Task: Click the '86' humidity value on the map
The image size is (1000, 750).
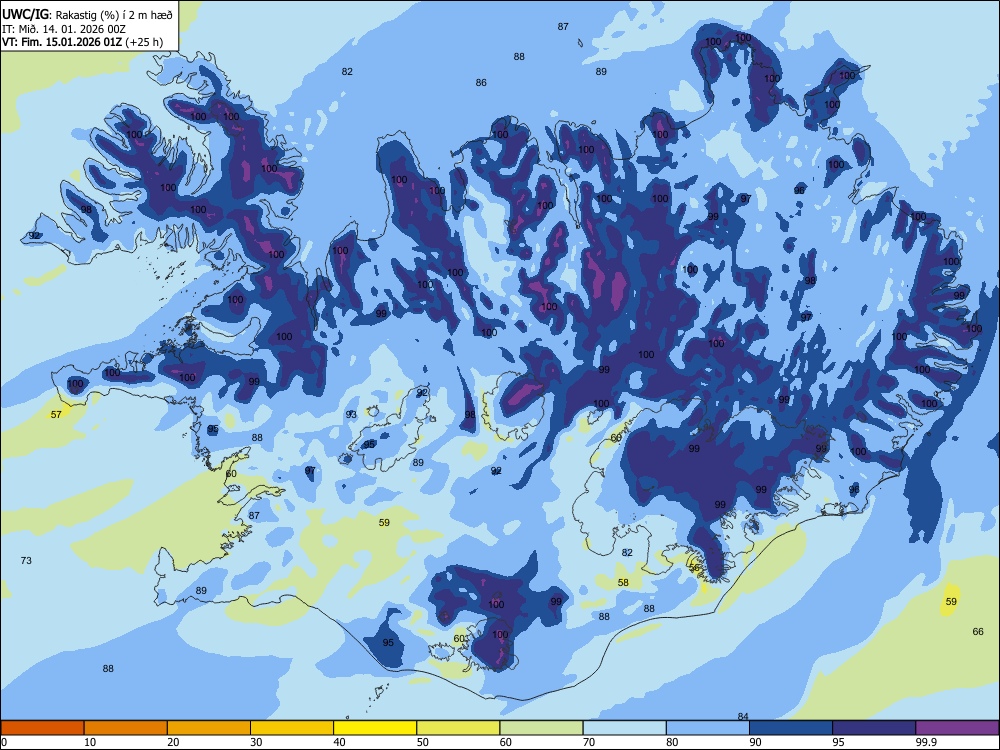Action: (x=481, y=82)
